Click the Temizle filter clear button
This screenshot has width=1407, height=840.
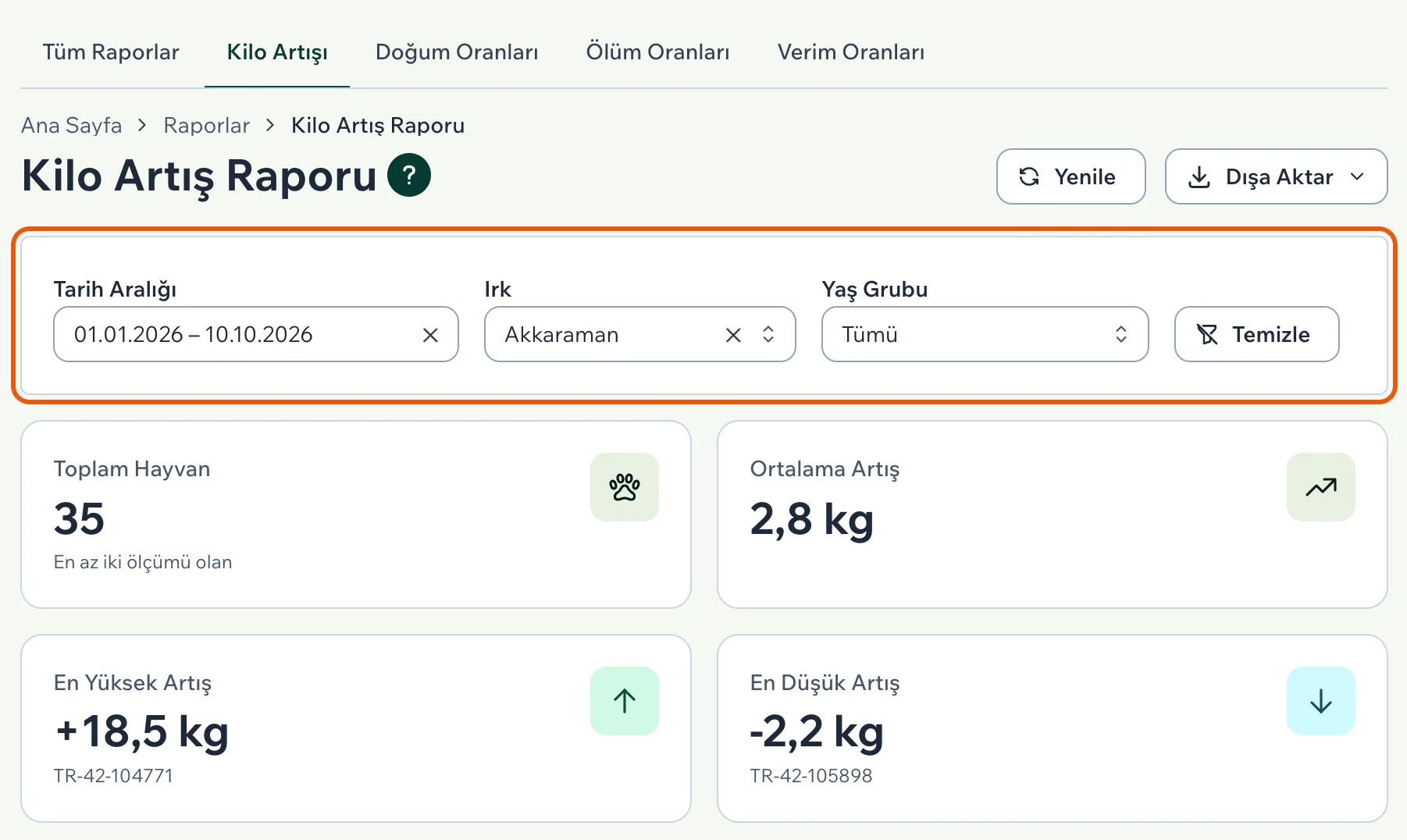1256,334
